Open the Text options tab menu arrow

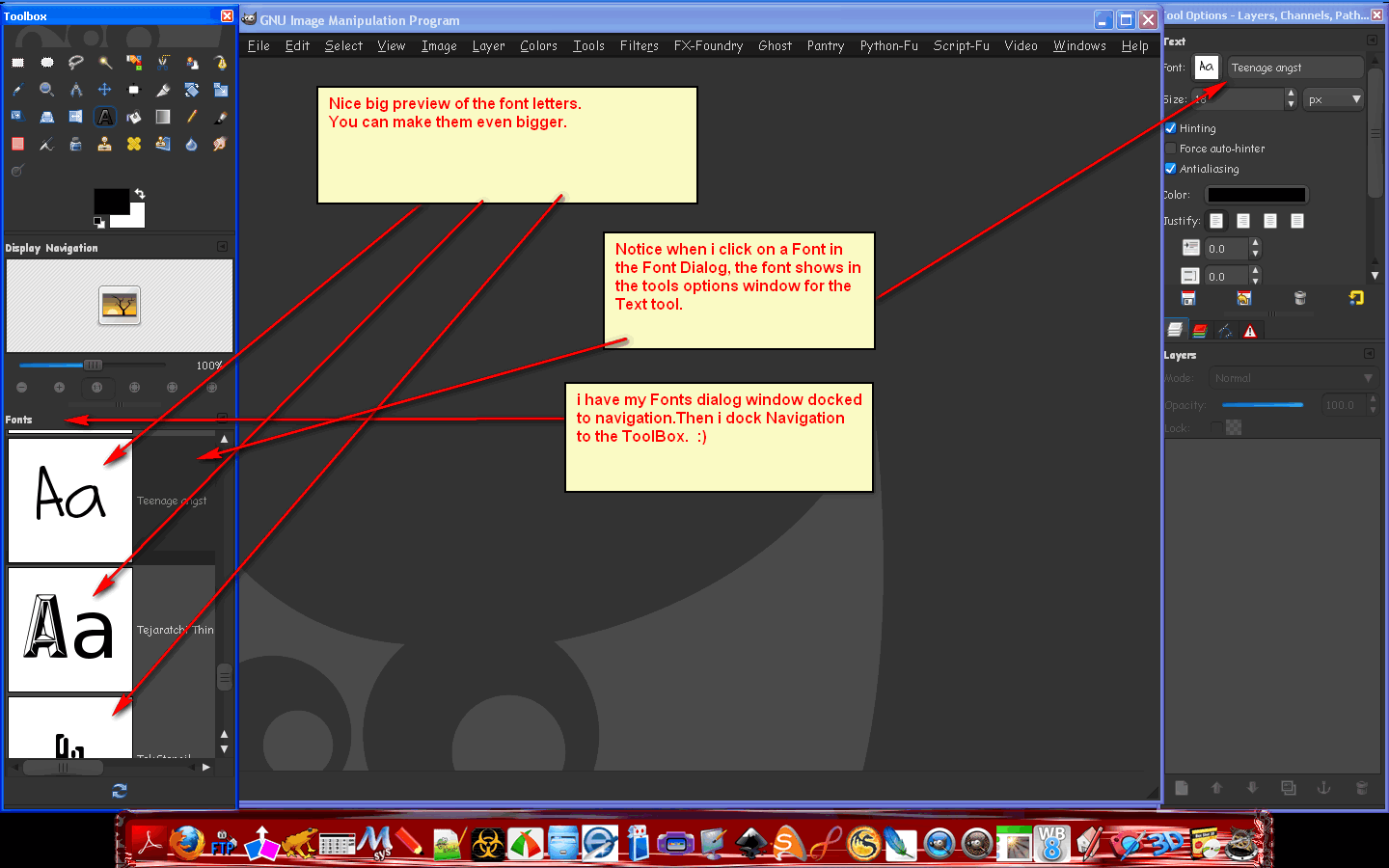(x=1372, y=41)
